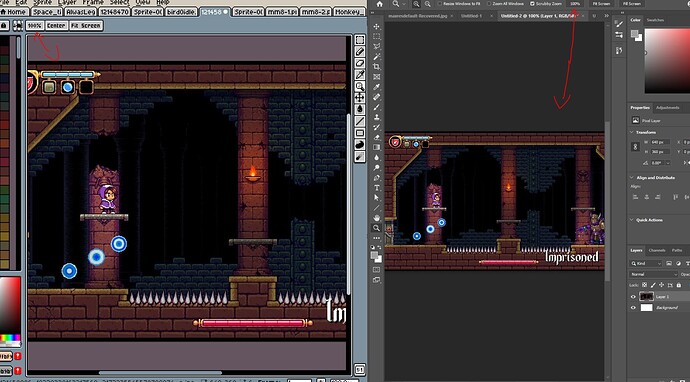Screen dimensions: 690x382
Task: Select Aseprite's Rectangle shape tool
Action: coord(360,132)
